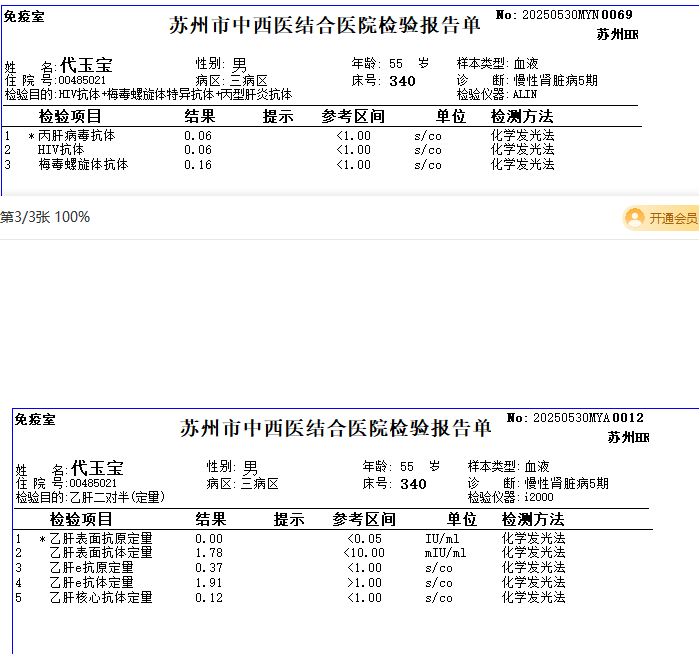Click the >1.00 reference range

[x=364, y=583]
